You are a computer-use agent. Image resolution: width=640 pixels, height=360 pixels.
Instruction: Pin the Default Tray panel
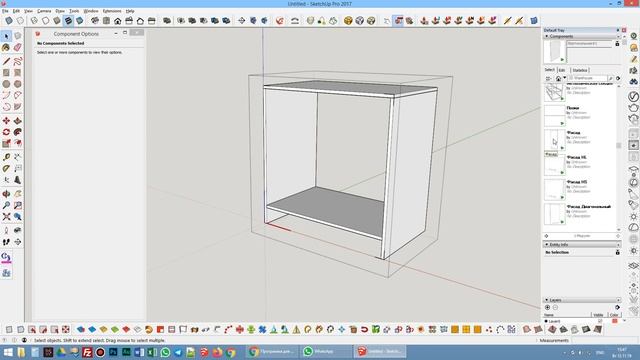click(x=618, y=30)
